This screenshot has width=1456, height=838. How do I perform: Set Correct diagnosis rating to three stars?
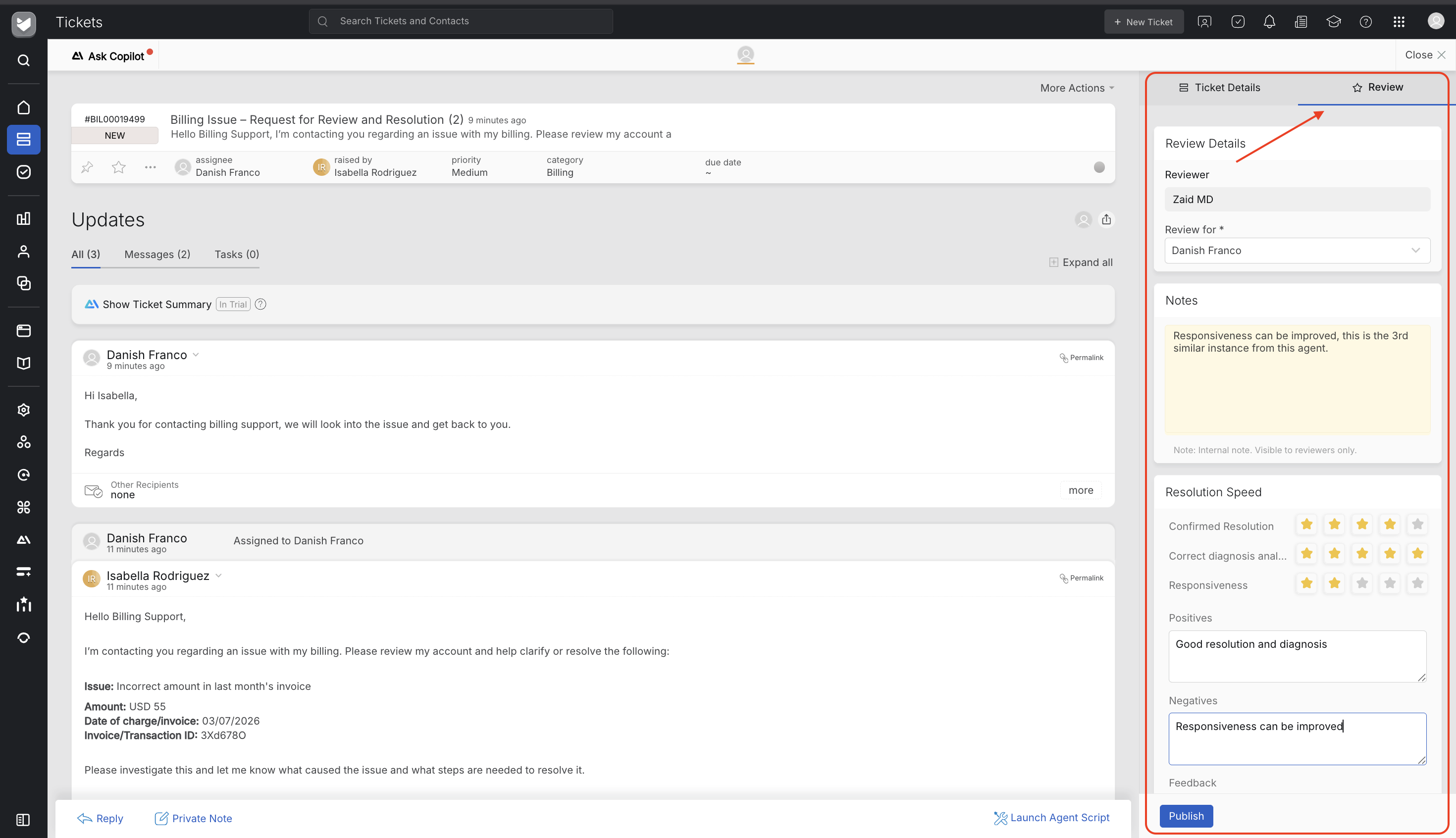pos(1362,554)
